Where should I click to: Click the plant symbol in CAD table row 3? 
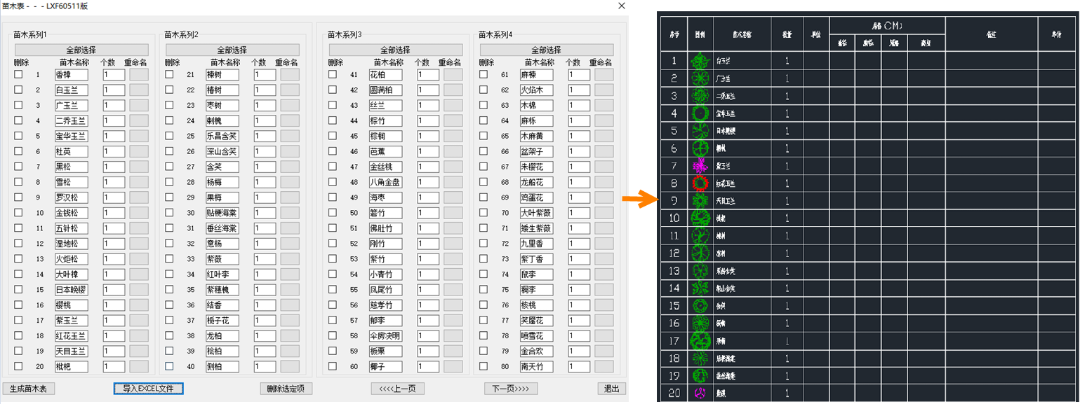click(x=700, y=96)
